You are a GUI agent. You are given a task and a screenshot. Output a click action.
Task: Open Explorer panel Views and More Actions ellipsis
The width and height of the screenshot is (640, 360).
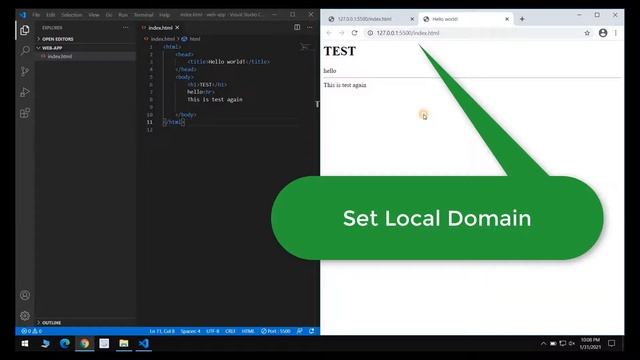(x=125, y=27)
